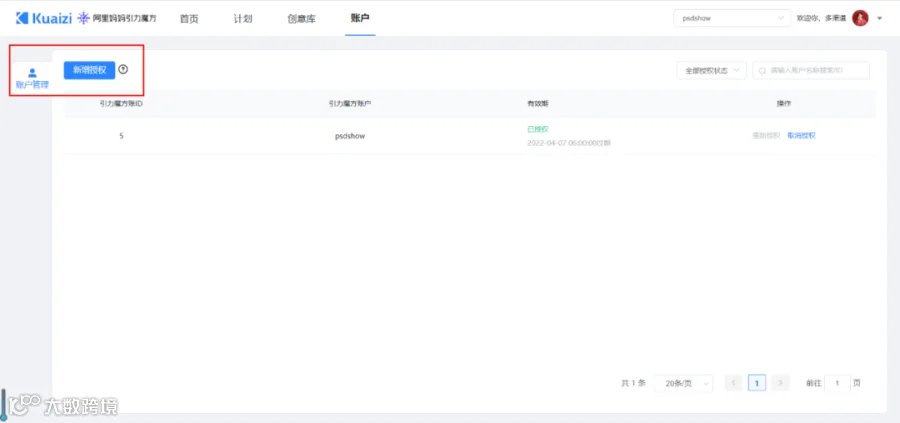The width and height of the screenshot is (900, 423).
Task: Click the 引力魔方账ID column header
Action: click(121, 103)
